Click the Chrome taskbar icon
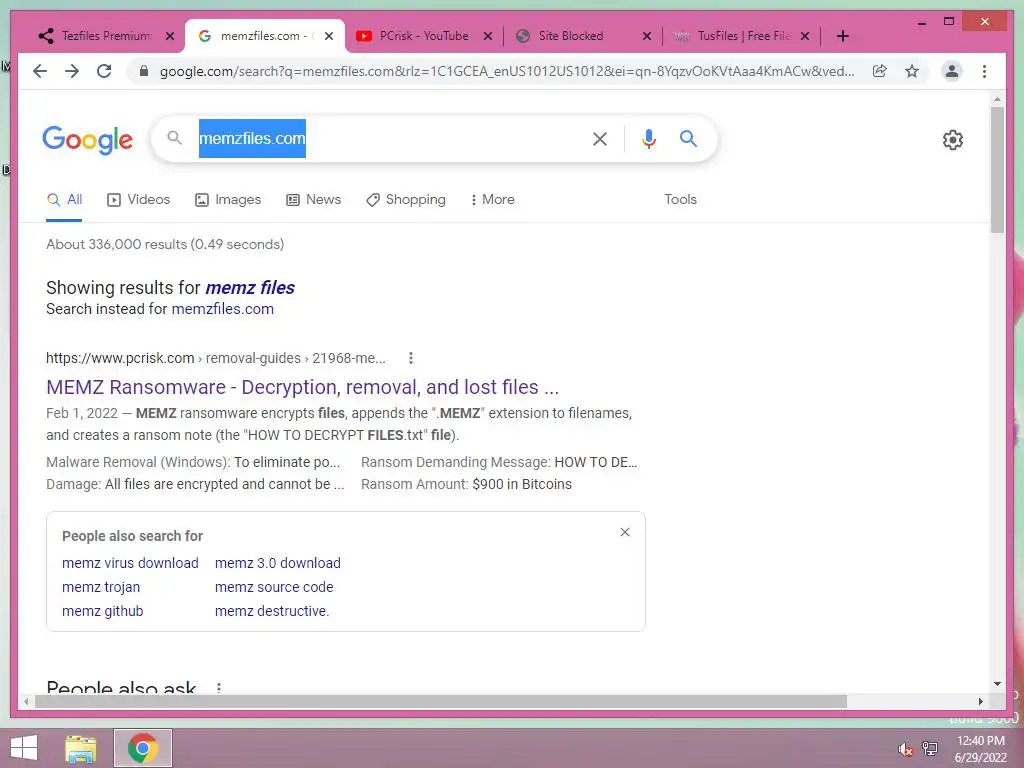The width and height of the screenshot is (1024, 768). pyautogui.click(x=142, y=748)
